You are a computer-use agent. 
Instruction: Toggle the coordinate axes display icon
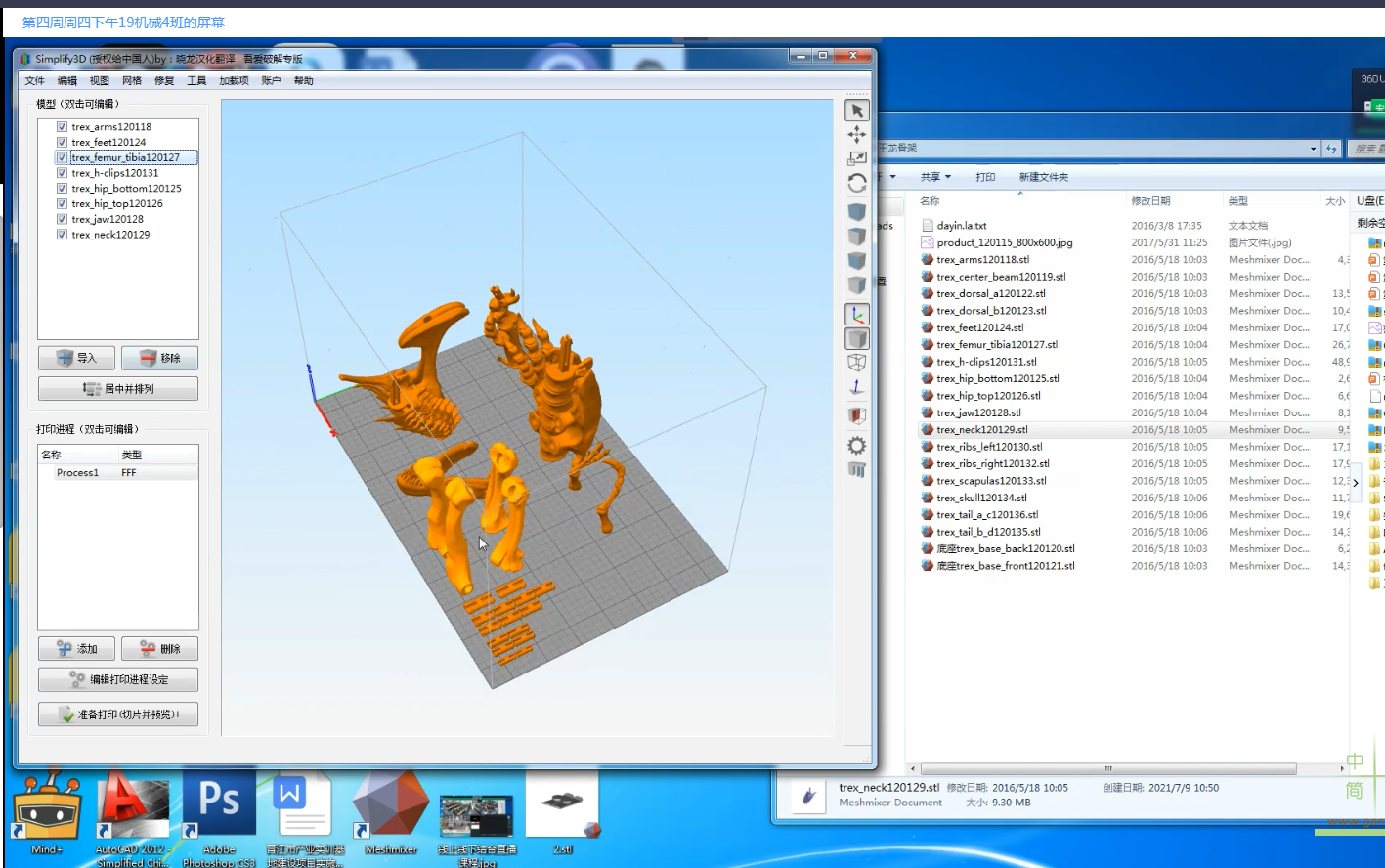[x=857, y=315]
